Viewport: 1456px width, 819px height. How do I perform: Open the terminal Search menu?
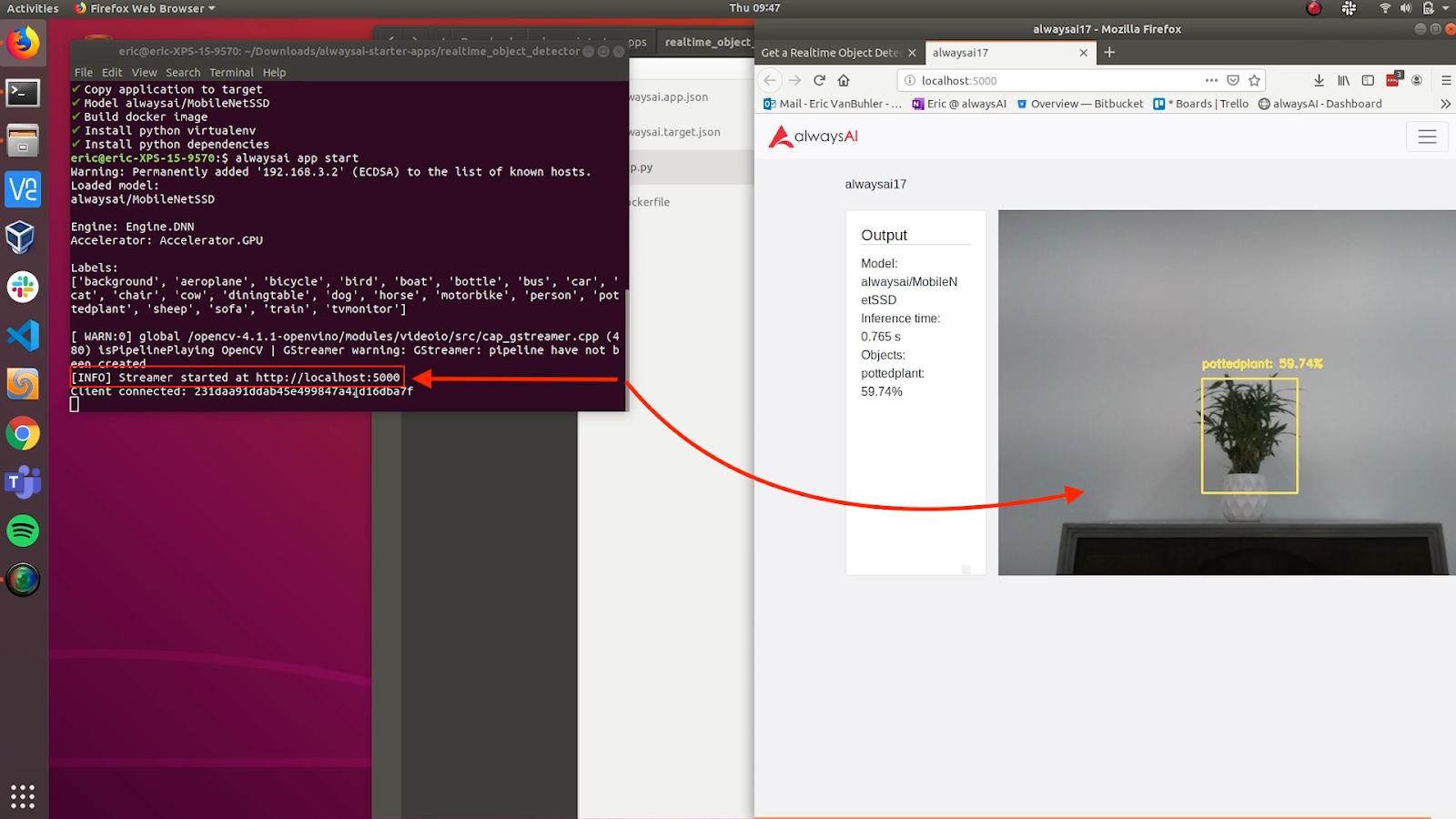coord(183,73)
